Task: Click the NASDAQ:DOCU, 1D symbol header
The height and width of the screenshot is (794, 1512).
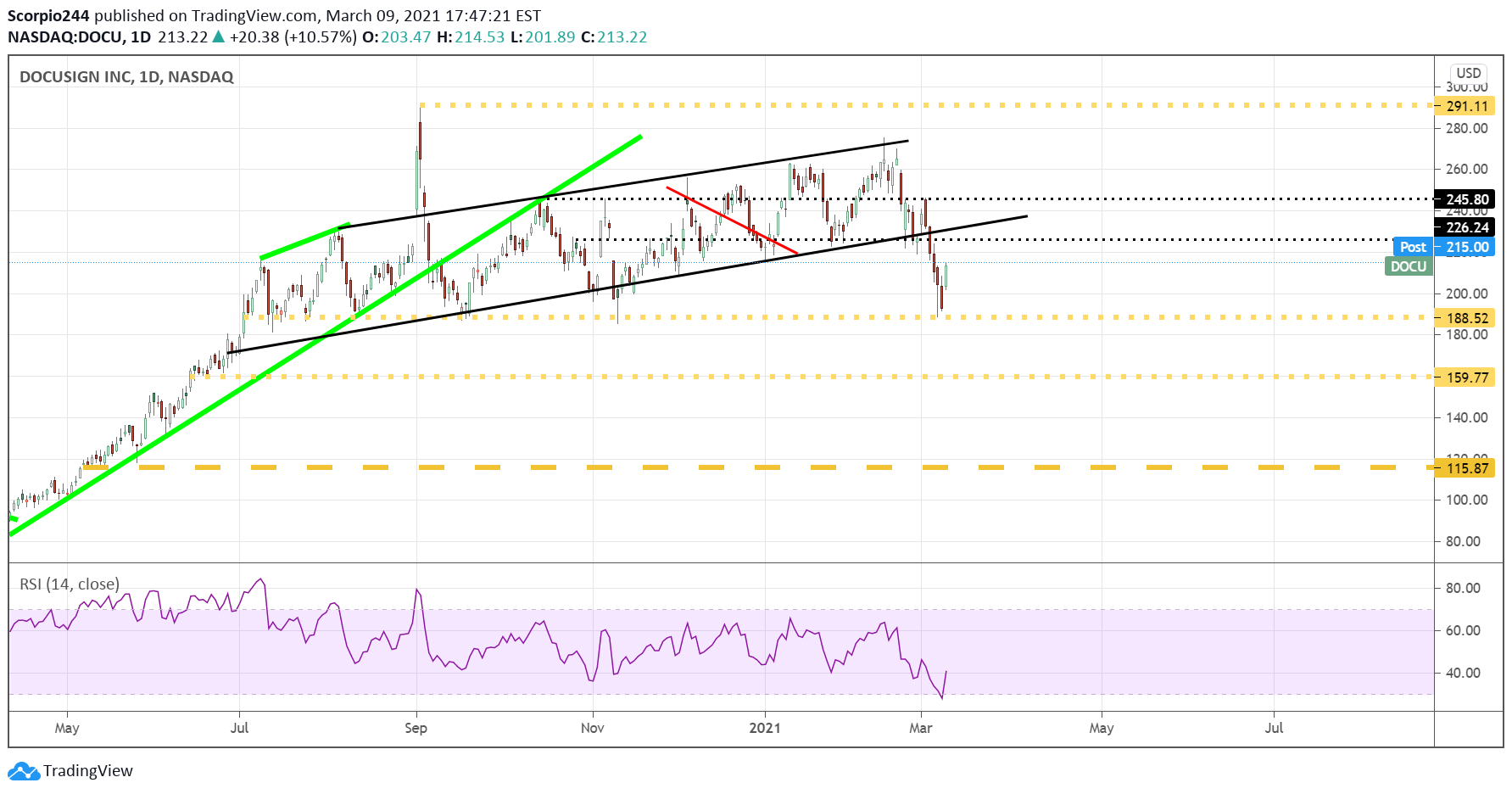Action: point(79,37)
